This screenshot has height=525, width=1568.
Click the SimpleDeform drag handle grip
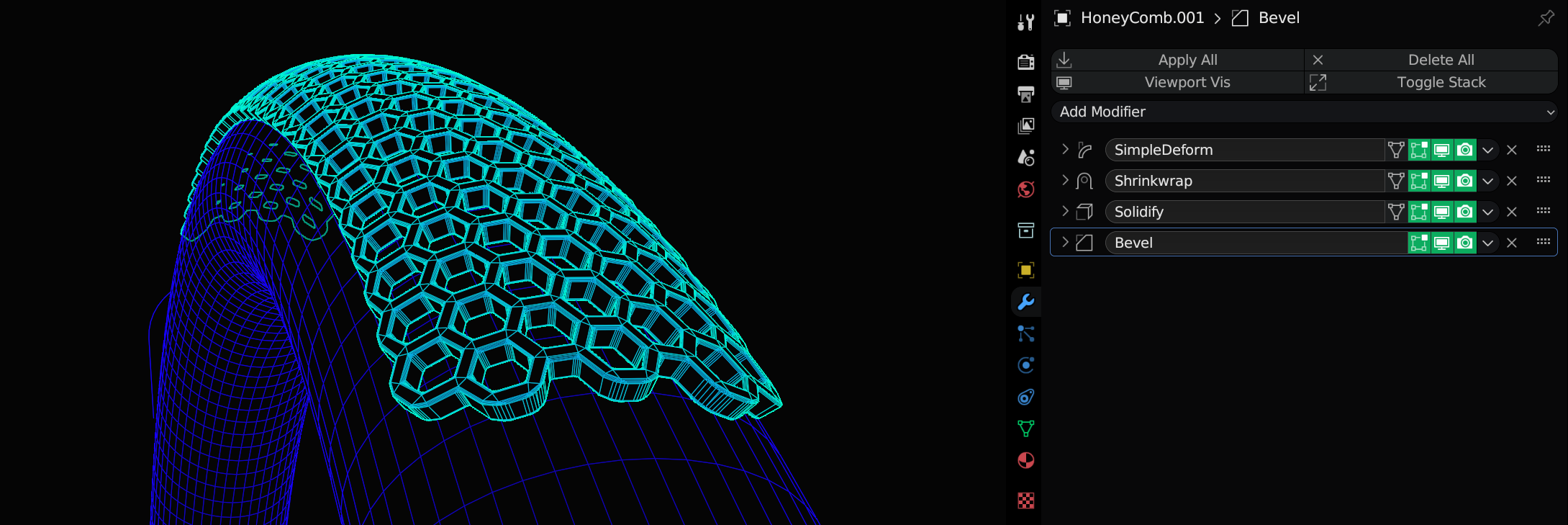tap(1544, 149)
